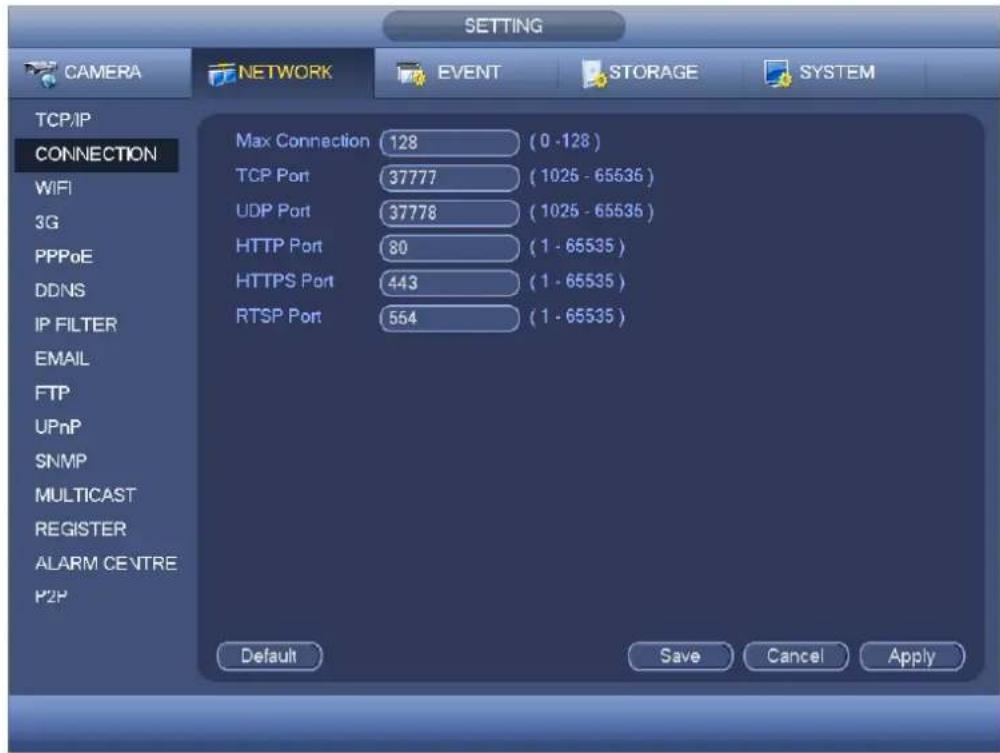Open P2P settings in sidebar
Screen dimensions: 1000x753
pos(51,597)
